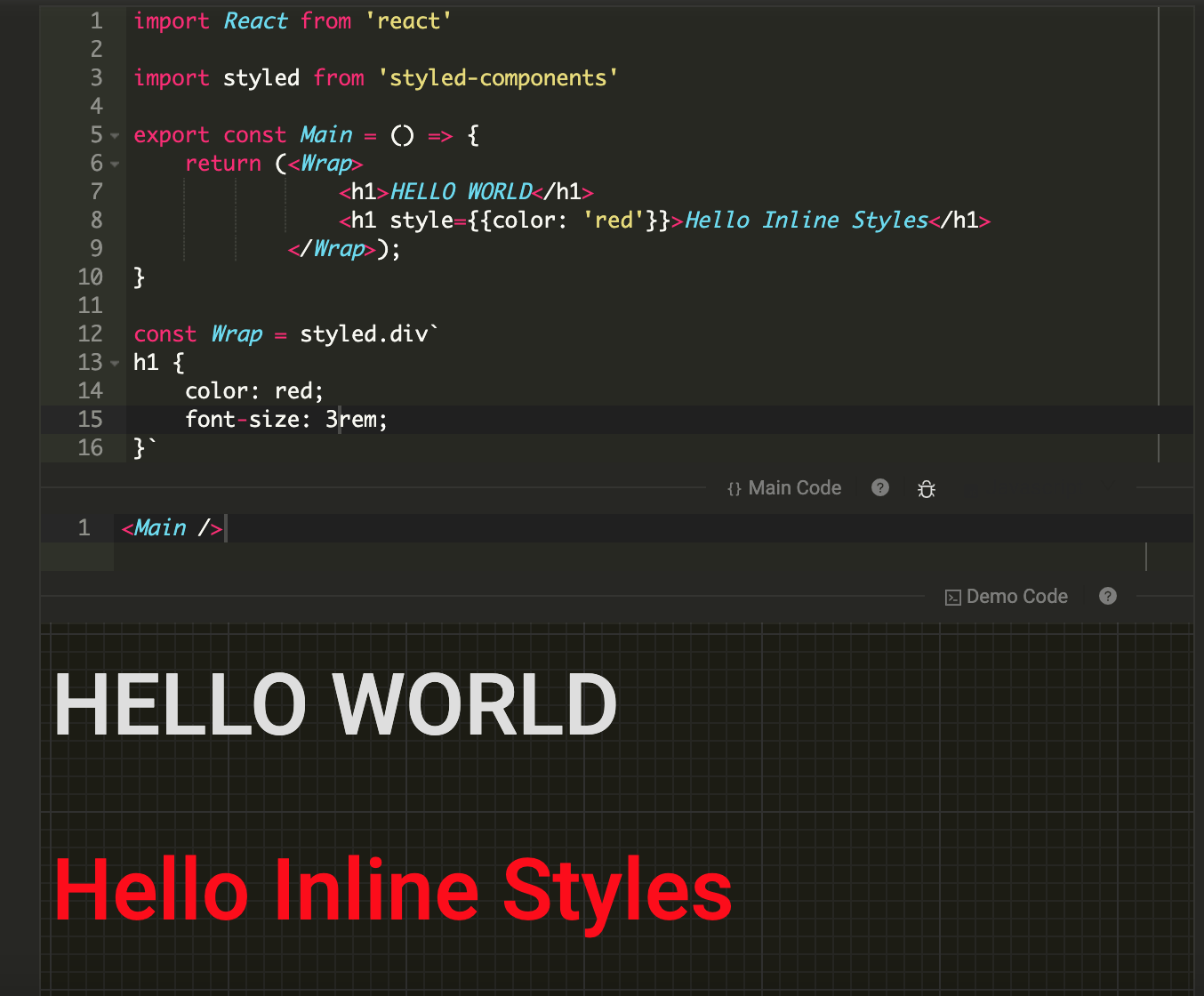The height and width of the screenshot is (996, 1204).
Task: Switch to the Main Code section
Action: [x=794, y=487]
